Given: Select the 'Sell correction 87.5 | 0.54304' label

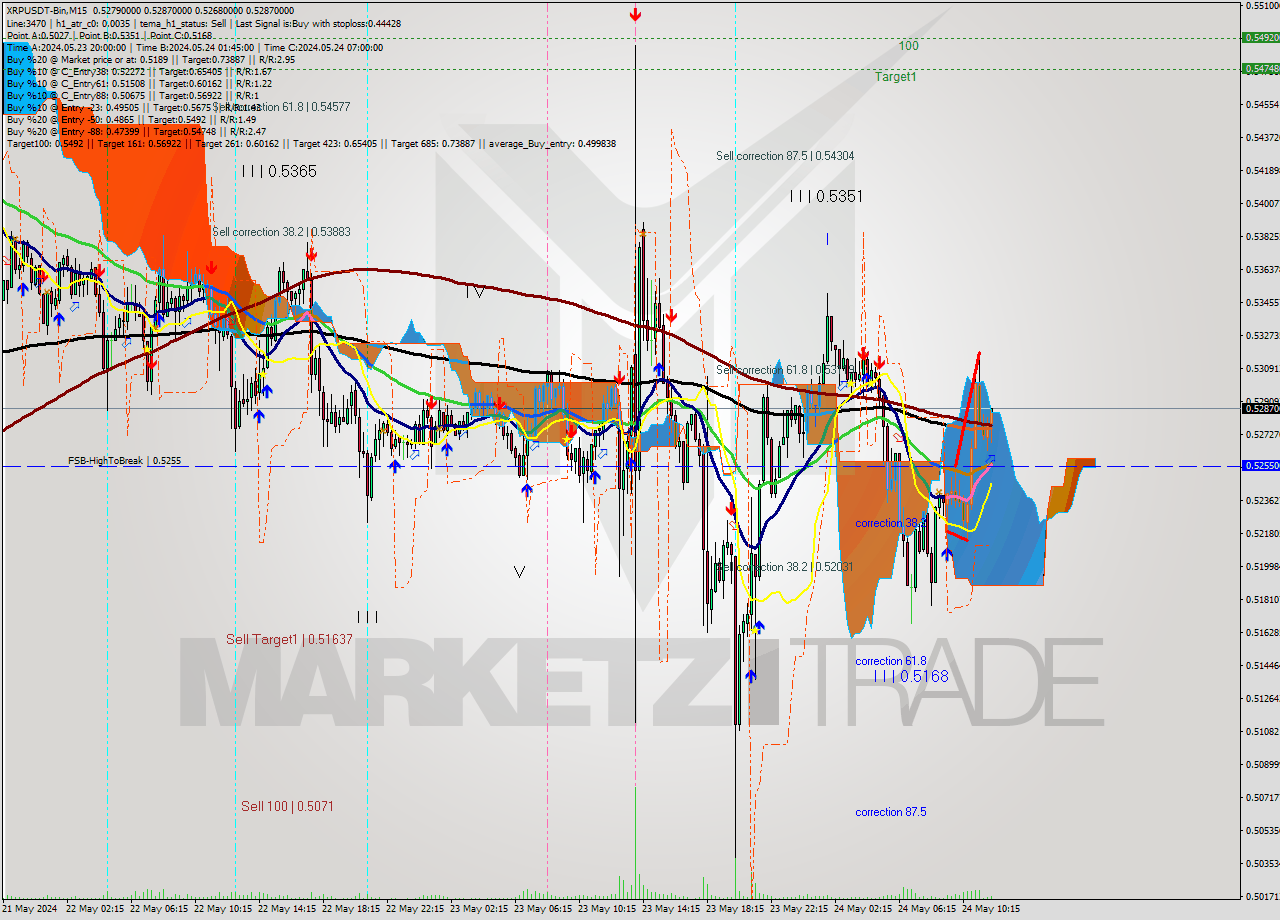Looking at the screenshot, I should [x=785, y=156].
